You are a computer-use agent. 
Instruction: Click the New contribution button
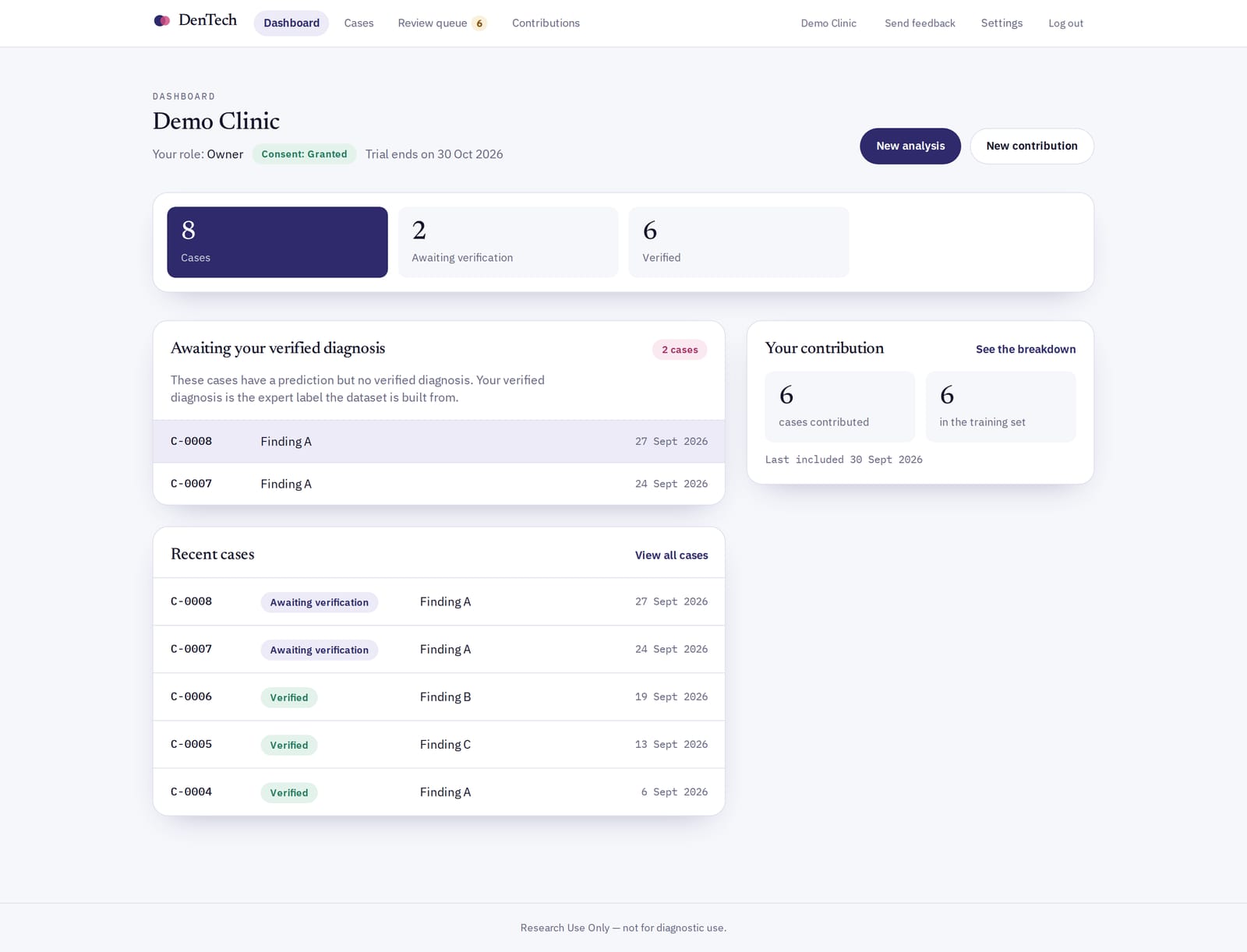click(x=1032, y=146)
